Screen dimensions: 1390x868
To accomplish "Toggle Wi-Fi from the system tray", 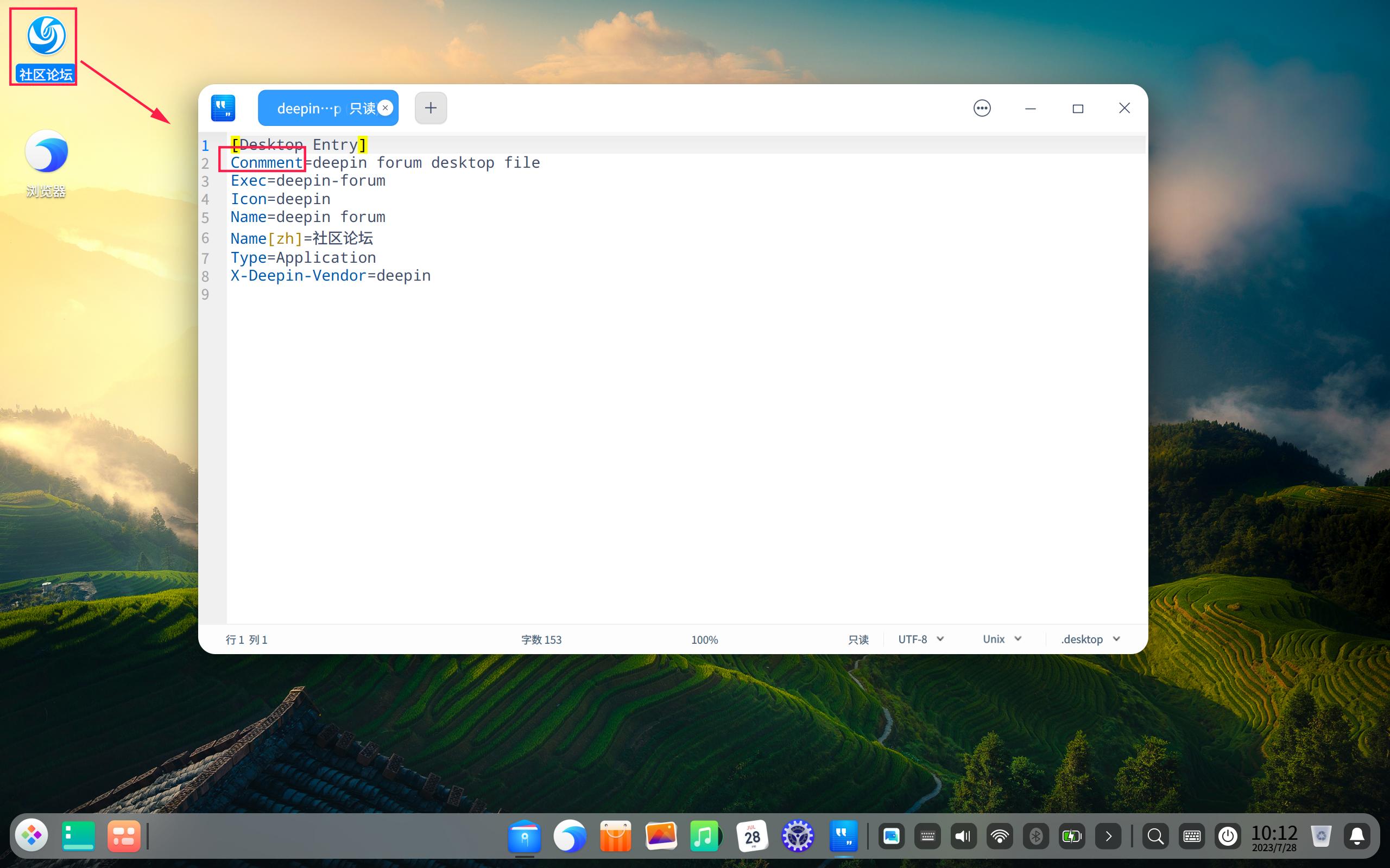I will [1000, 836].
